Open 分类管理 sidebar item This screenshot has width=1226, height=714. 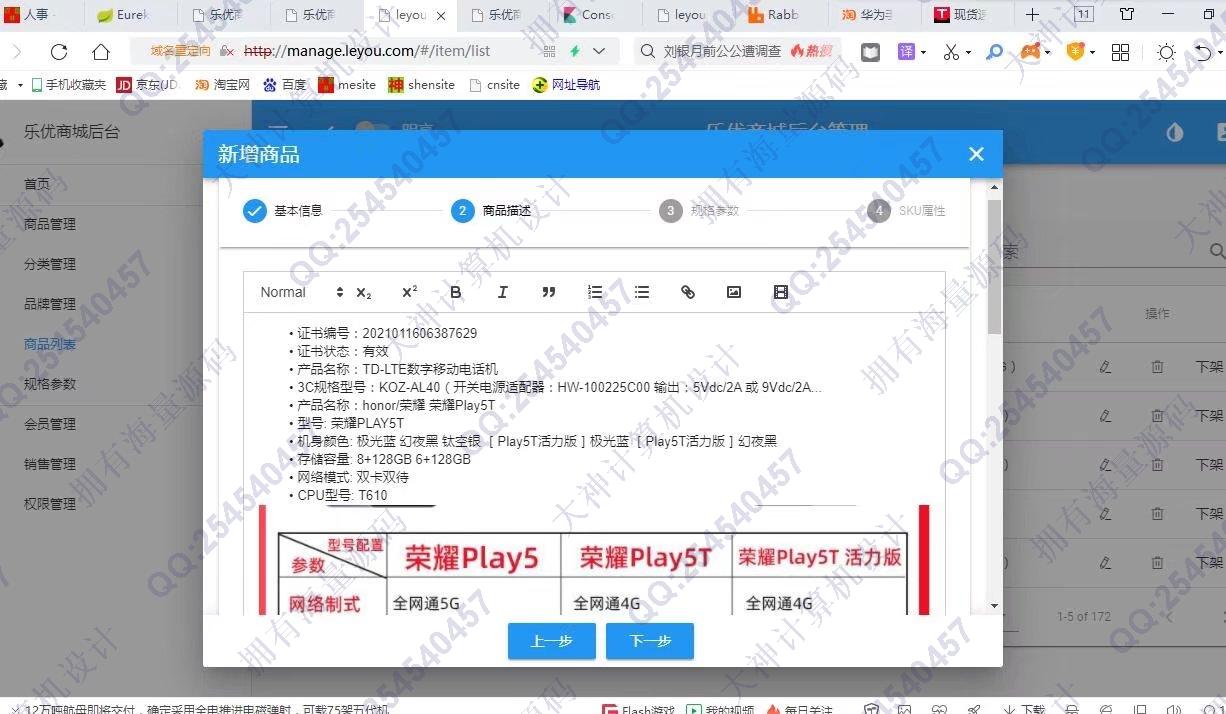(50, 264)
